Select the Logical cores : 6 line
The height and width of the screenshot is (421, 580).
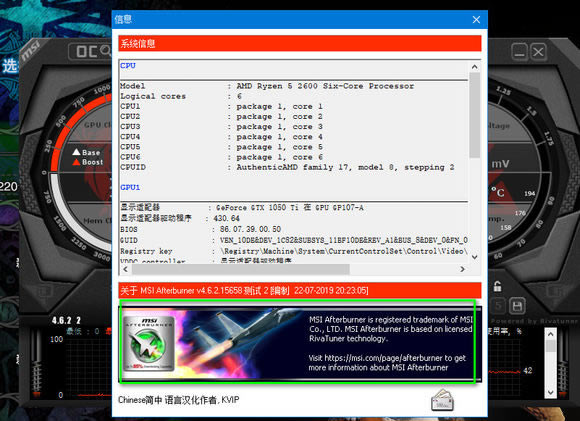click(181, 96)
